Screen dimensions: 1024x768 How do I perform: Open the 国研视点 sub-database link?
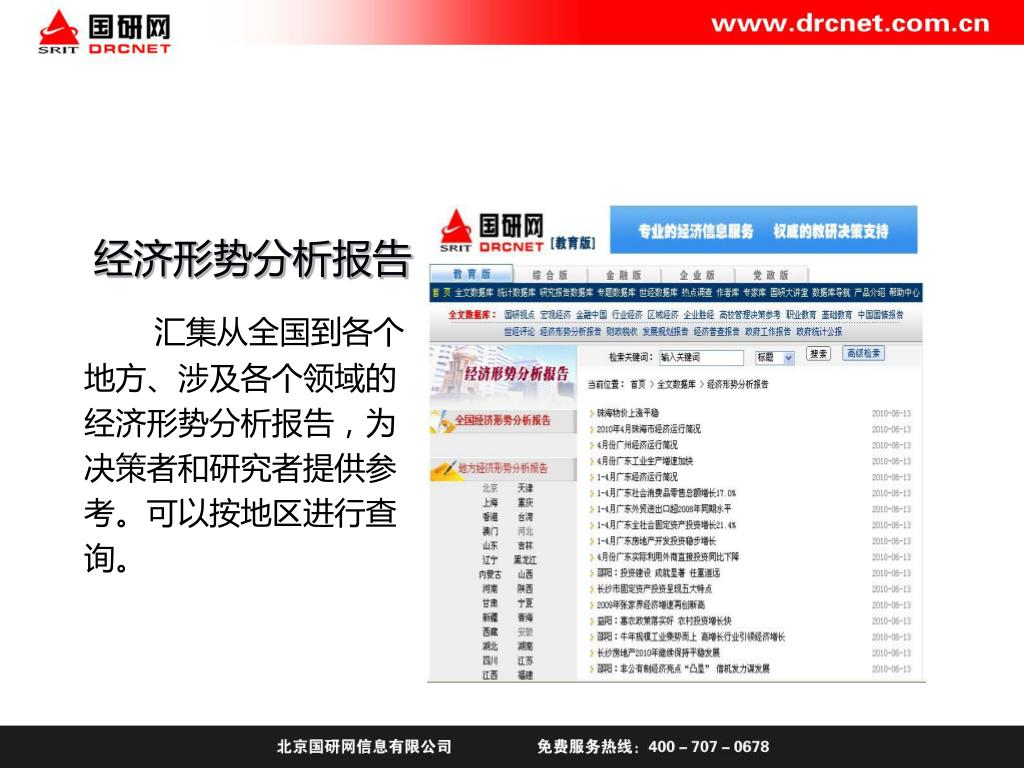coord(519,315)
